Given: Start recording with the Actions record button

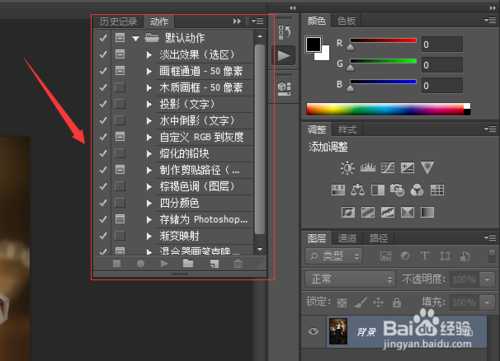Looking at the screenshot, I should point(141,264).
